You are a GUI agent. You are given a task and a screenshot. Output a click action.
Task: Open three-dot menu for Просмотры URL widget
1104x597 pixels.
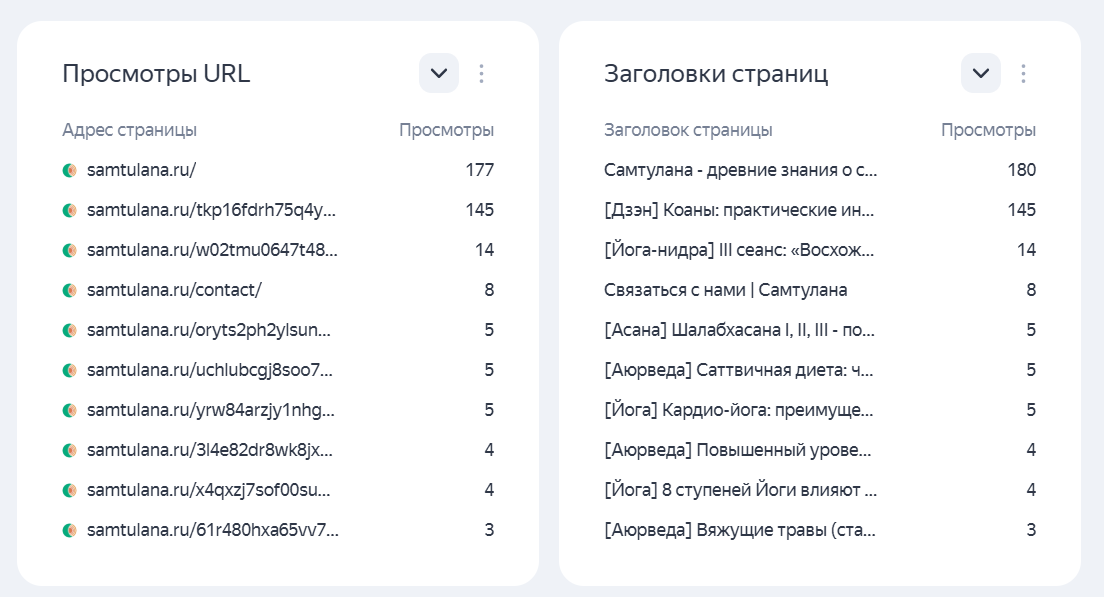click(482, 73)
